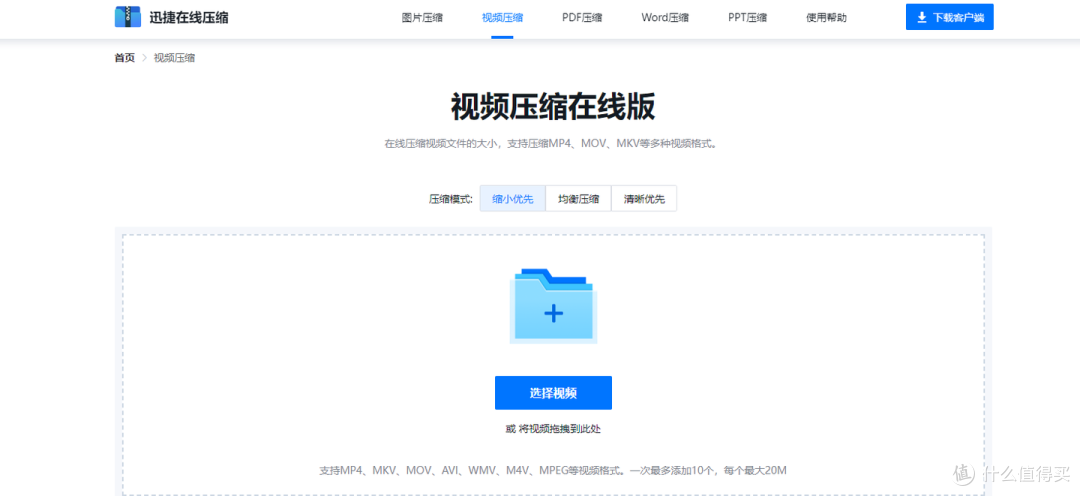The height and width of the screenshot is (496, 1080).
Task: Navigate to 首页 in breadcrumb
Action: point(125,58)
